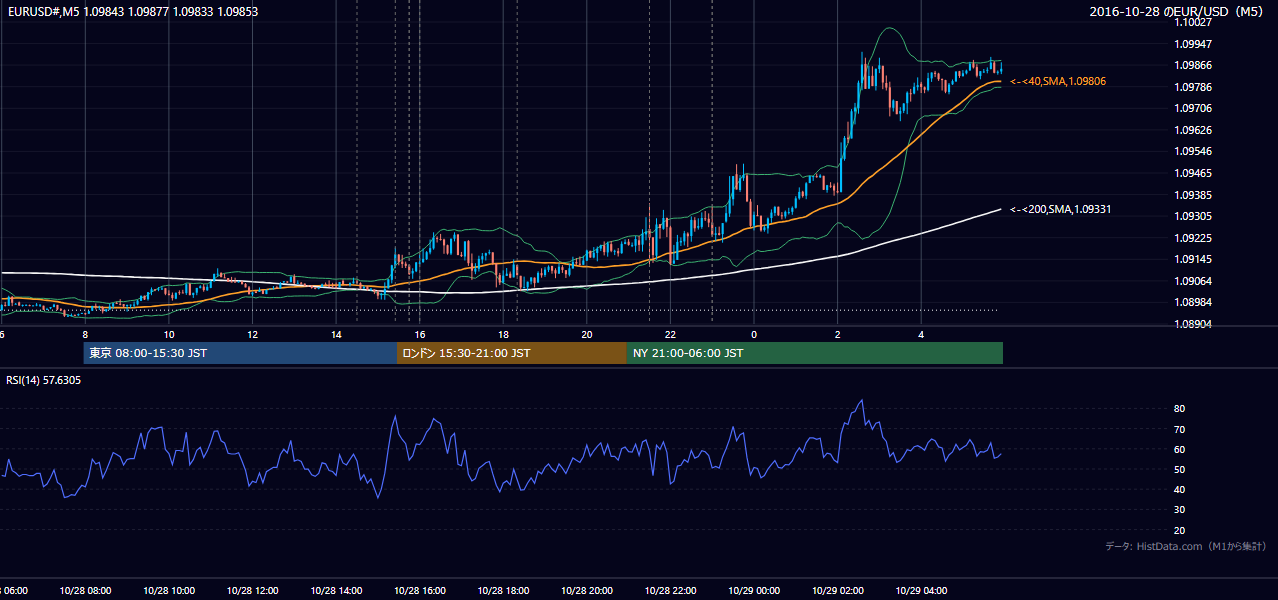The height and width of the screenshot is (600, 1278).
Task: Click price level 1.09465 on axis
Action: click(x=1192, y=173)
